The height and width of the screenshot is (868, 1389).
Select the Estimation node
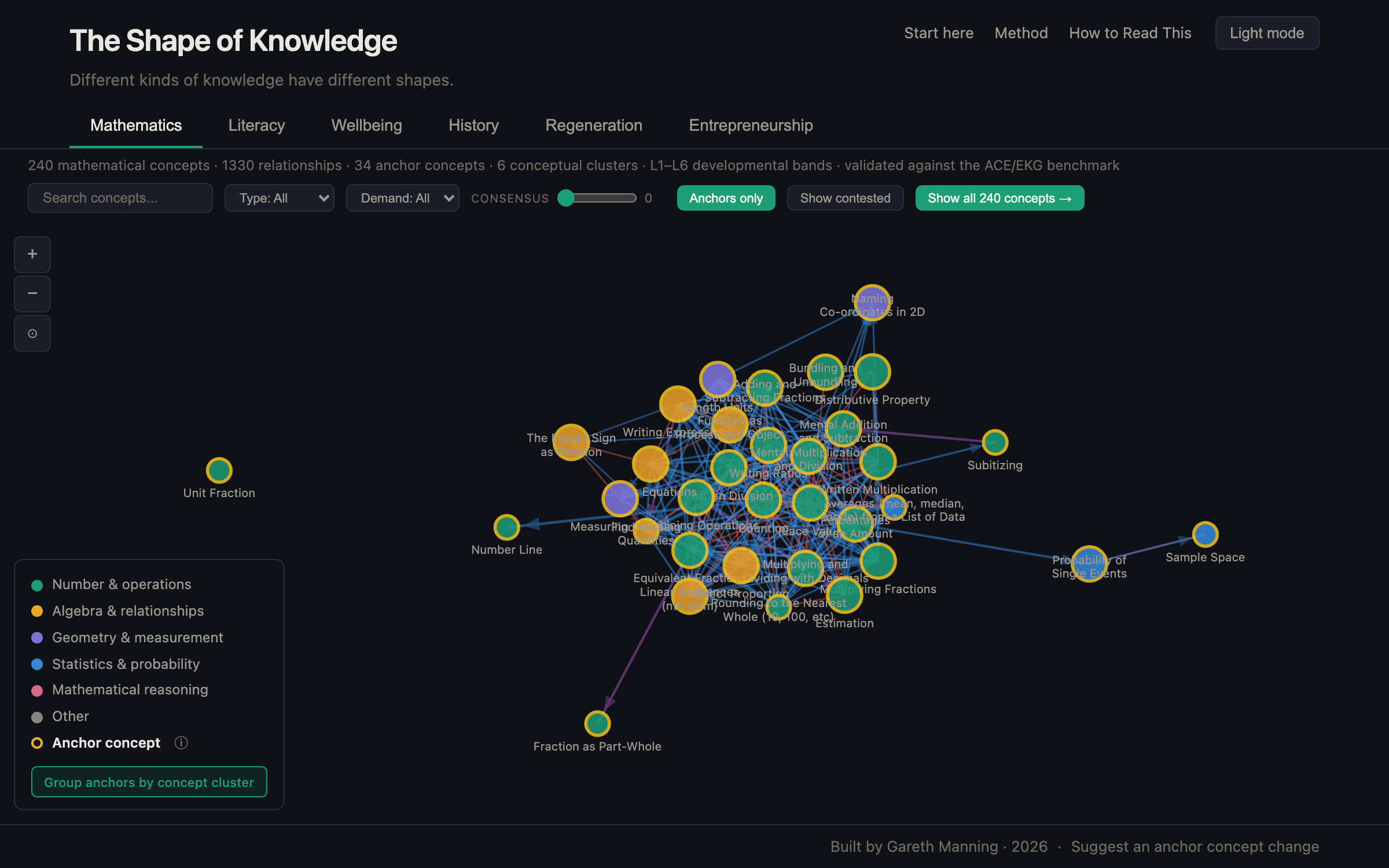pos(844,594)
